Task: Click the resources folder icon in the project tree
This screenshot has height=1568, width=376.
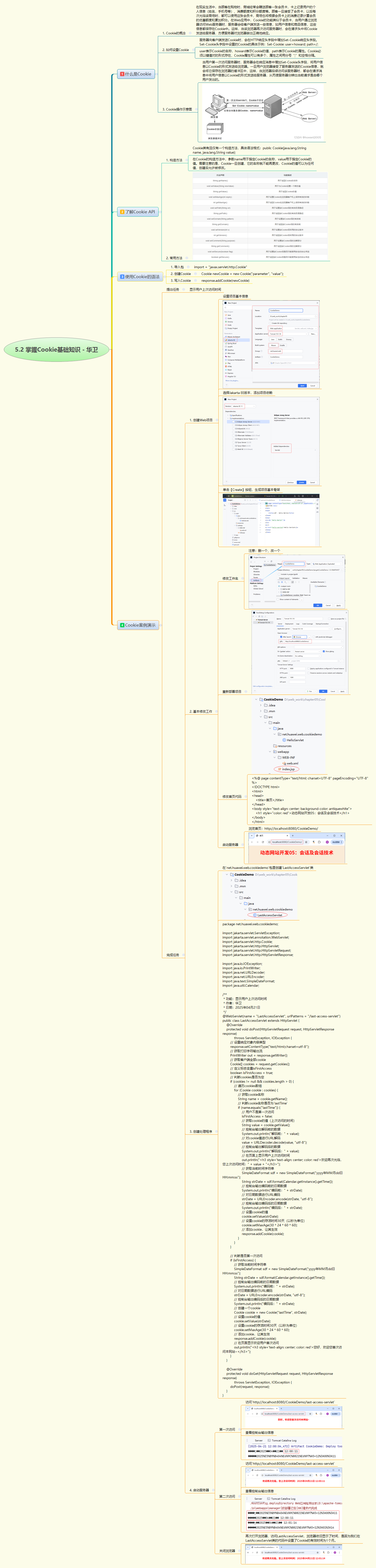Action: pos(276,746)
